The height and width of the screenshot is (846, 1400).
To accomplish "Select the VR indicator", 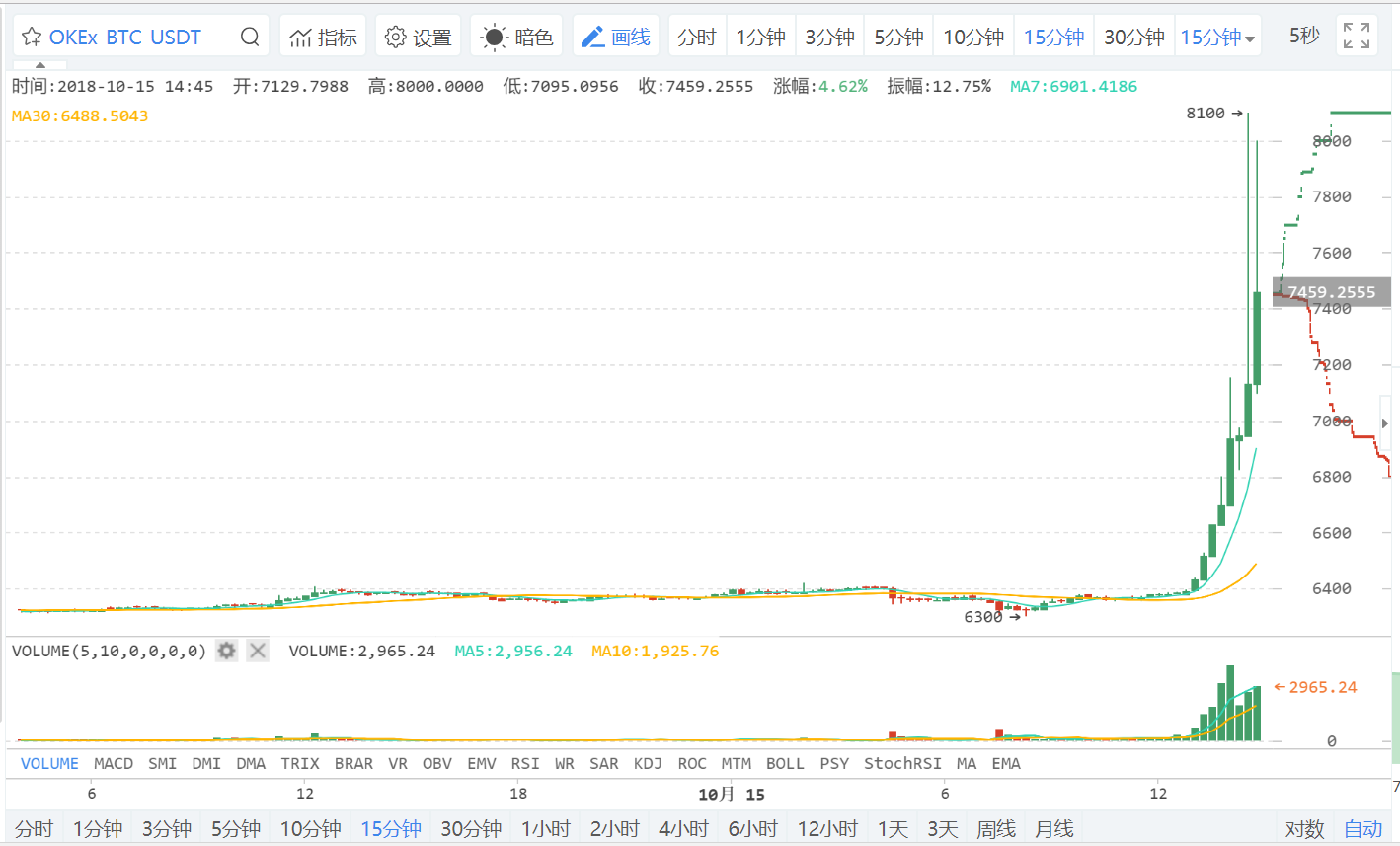I will tap(398, 764).
